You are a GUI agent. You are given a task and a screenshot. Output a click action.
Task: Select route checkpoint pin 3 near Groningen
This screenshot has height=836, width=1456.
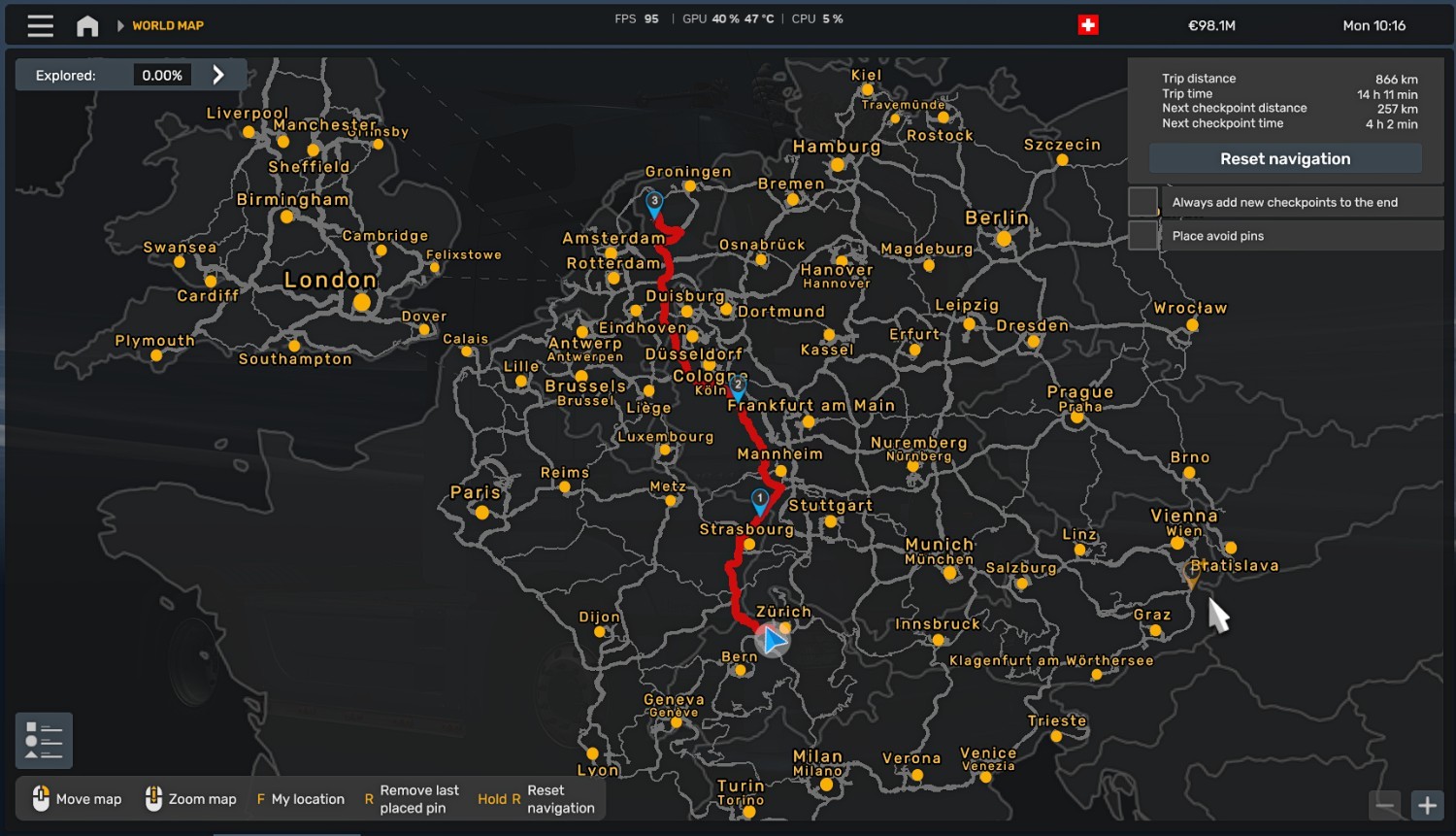[654, 204]
